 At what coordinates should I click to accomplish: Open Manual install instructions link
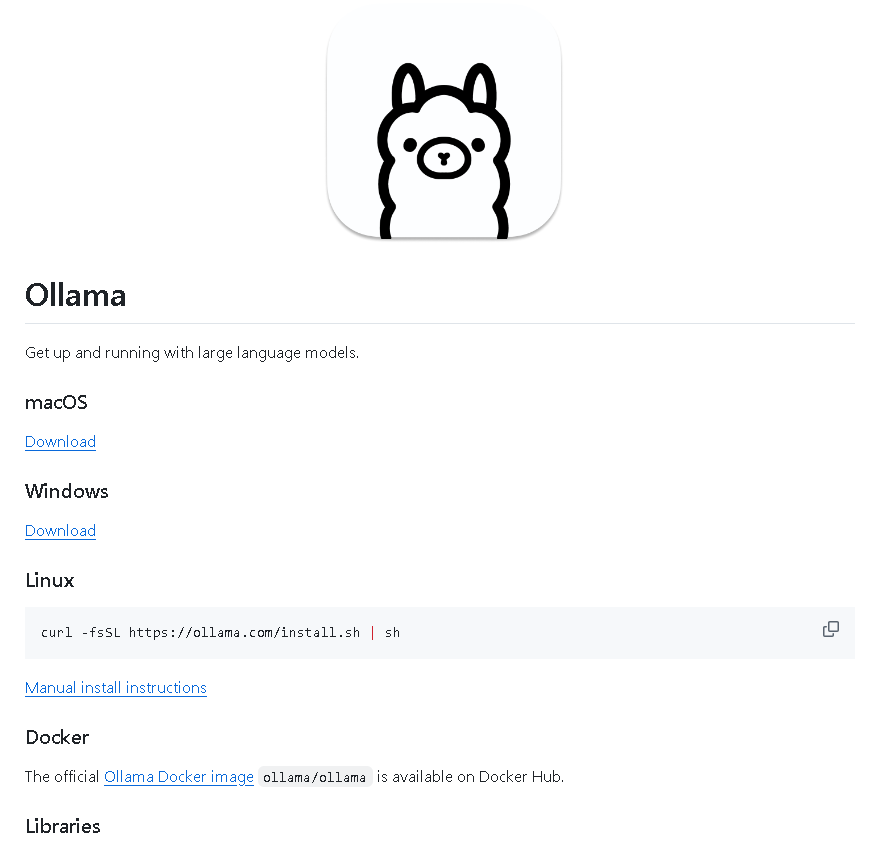[x=116, y=688]
